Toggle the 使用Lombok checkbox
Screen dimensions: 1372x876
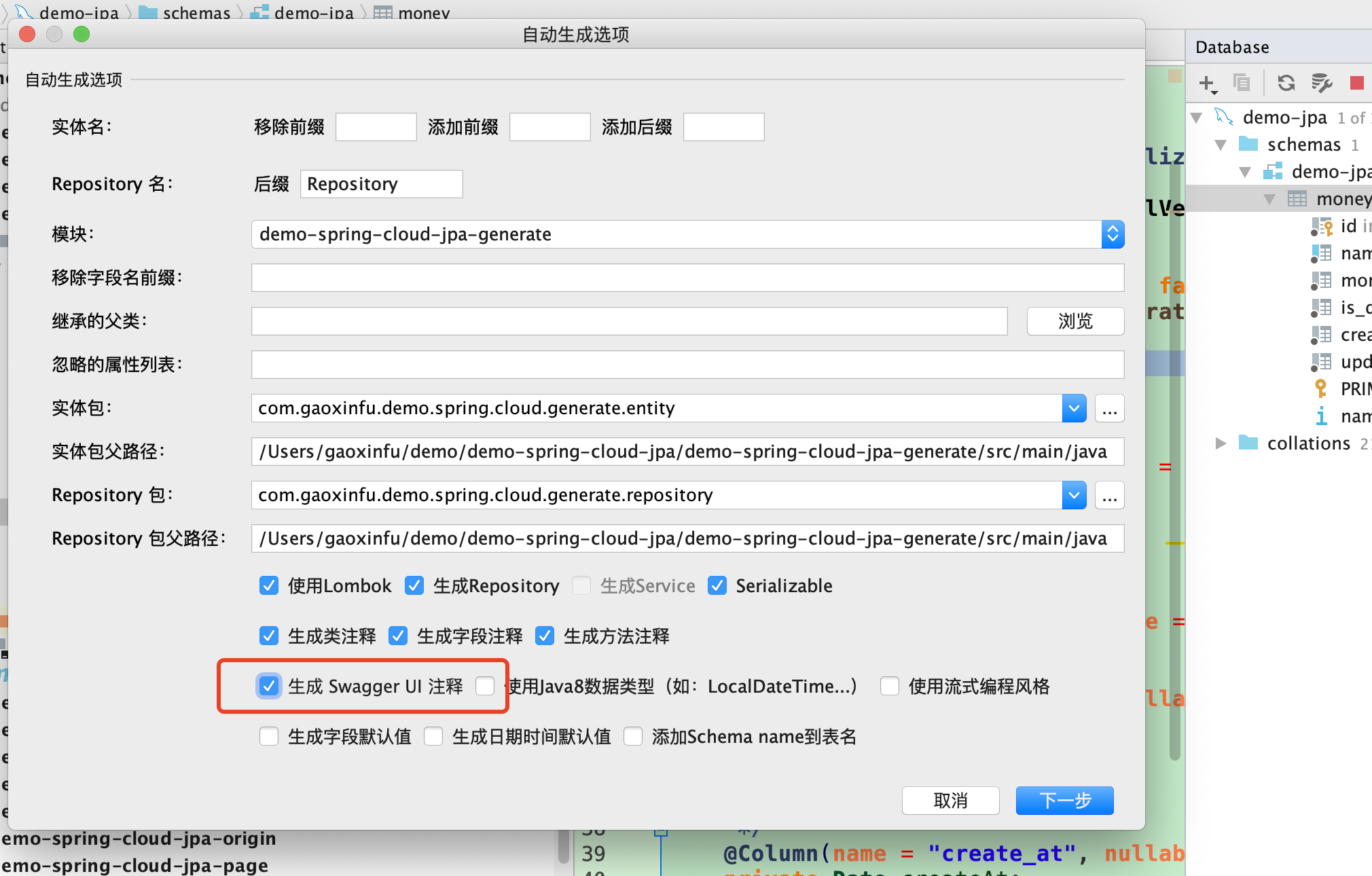click(269, 585)
